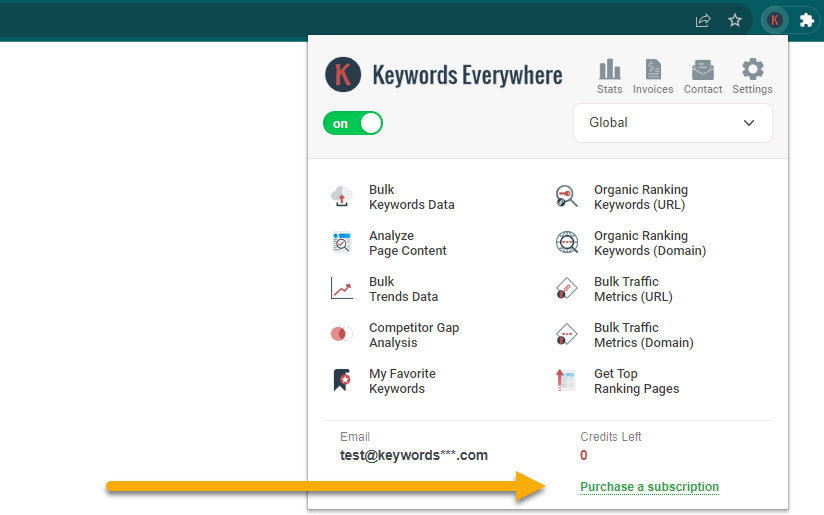Screen dimensions: 824x515
Task: Open Bulk Keywords Data
Action: click(x=411, y=197)
